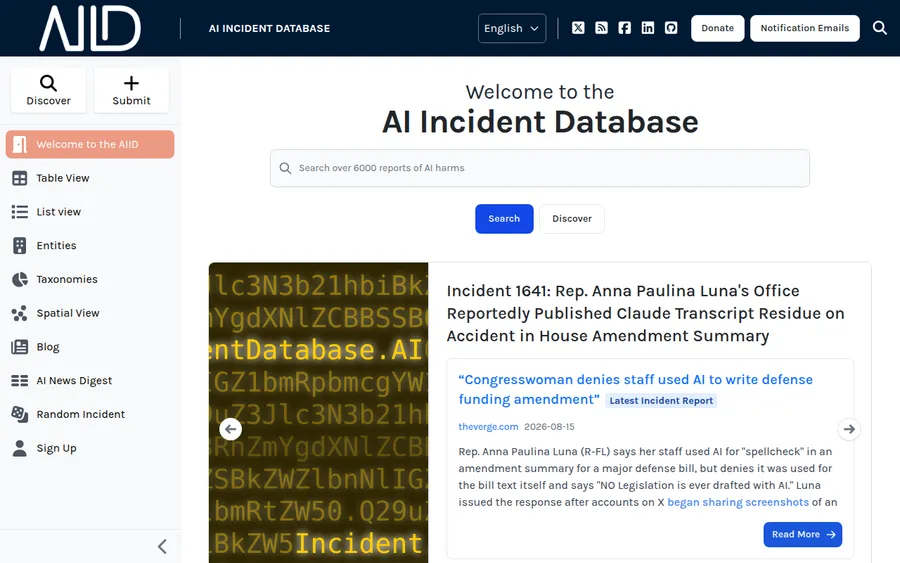Viewport: 900px width, 563px height.
Task: Click the Sign Up person icon
Action: click(20, 448)
